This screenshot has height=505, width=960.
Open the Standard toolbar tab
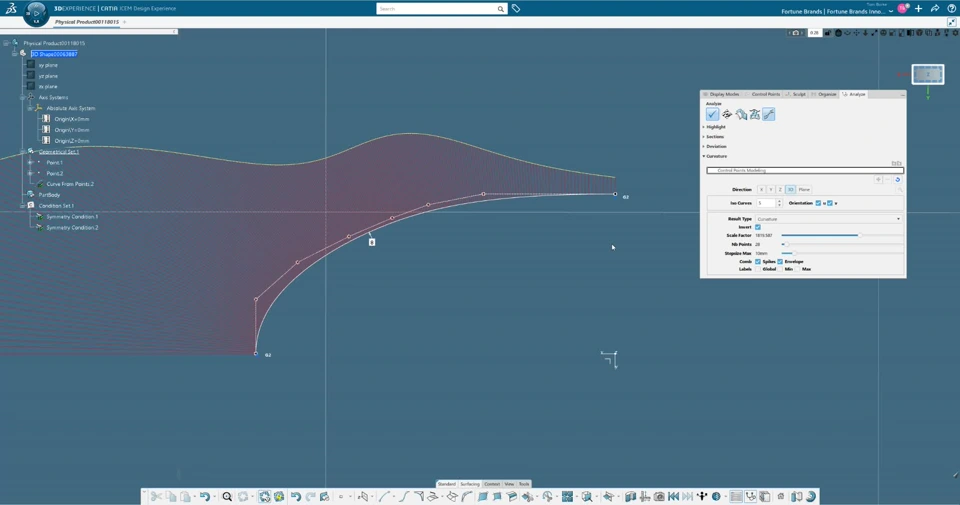click(x=447, y=484)
